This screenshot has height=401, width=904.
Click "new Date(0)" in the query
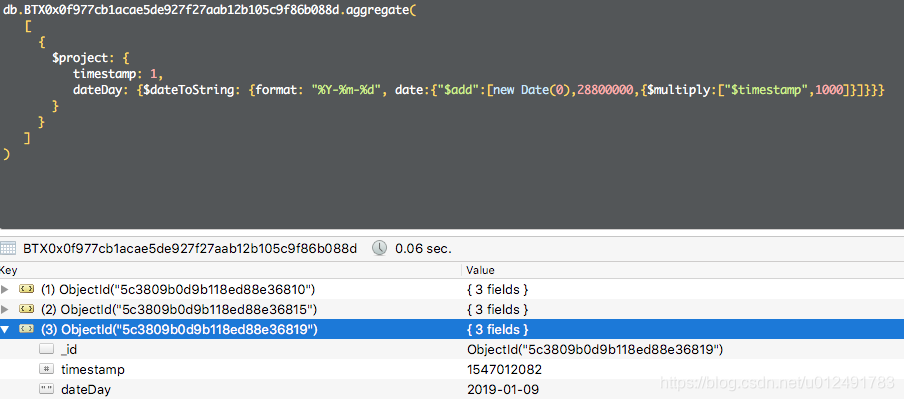(x=532, y=90)
